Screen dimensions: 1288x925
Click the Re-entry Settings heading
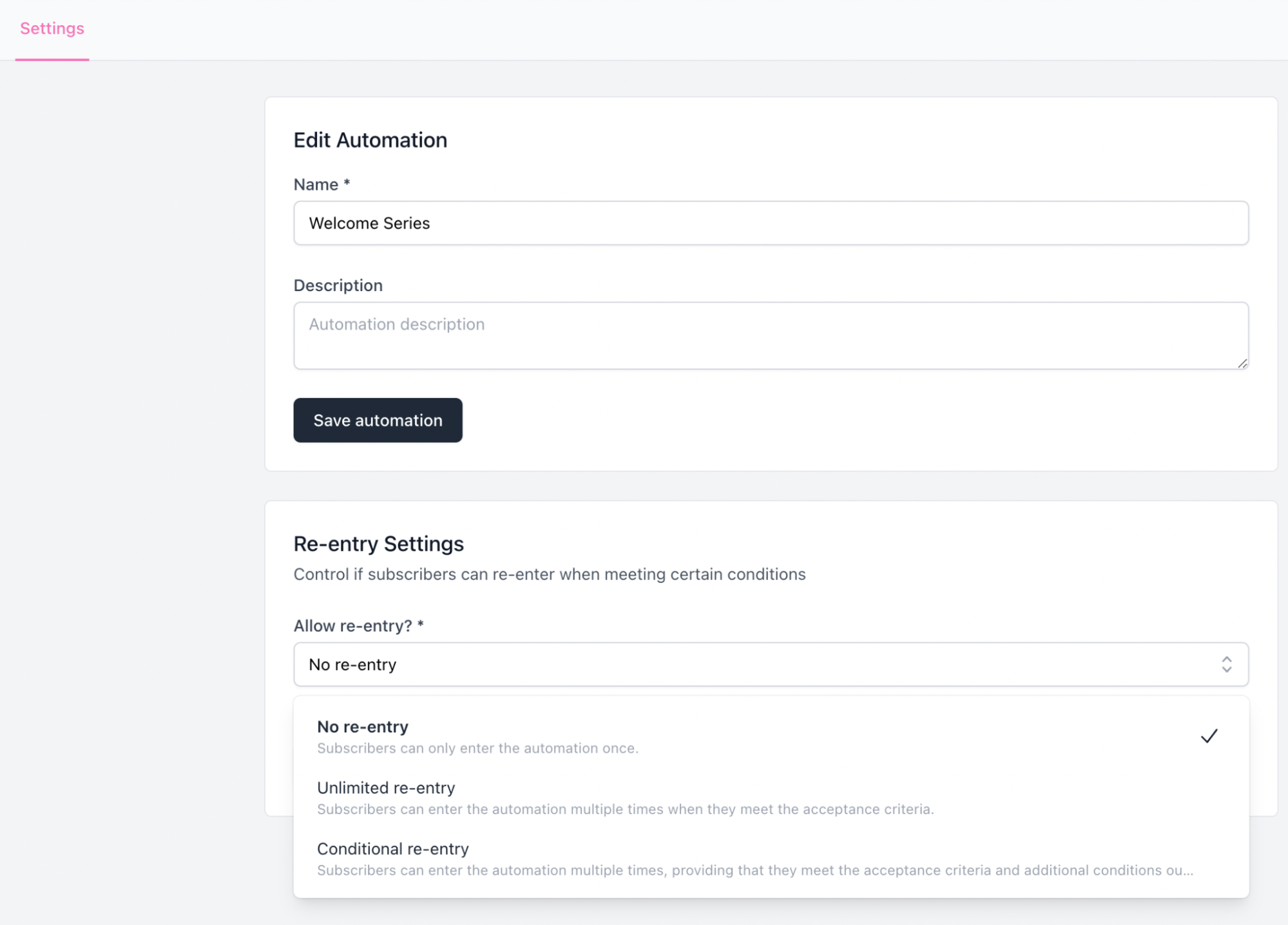(378, 544)
